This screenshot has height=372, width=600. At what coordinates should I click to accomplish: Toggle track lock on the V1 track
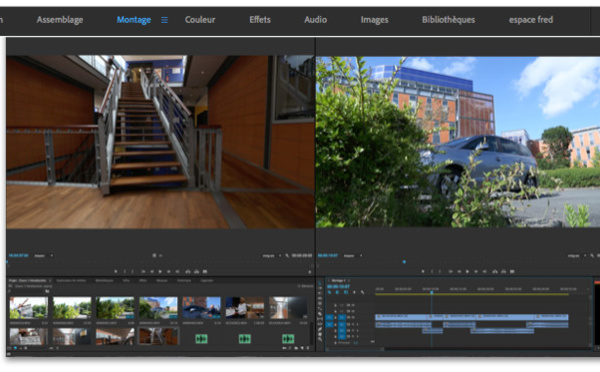tap(335, 318)
